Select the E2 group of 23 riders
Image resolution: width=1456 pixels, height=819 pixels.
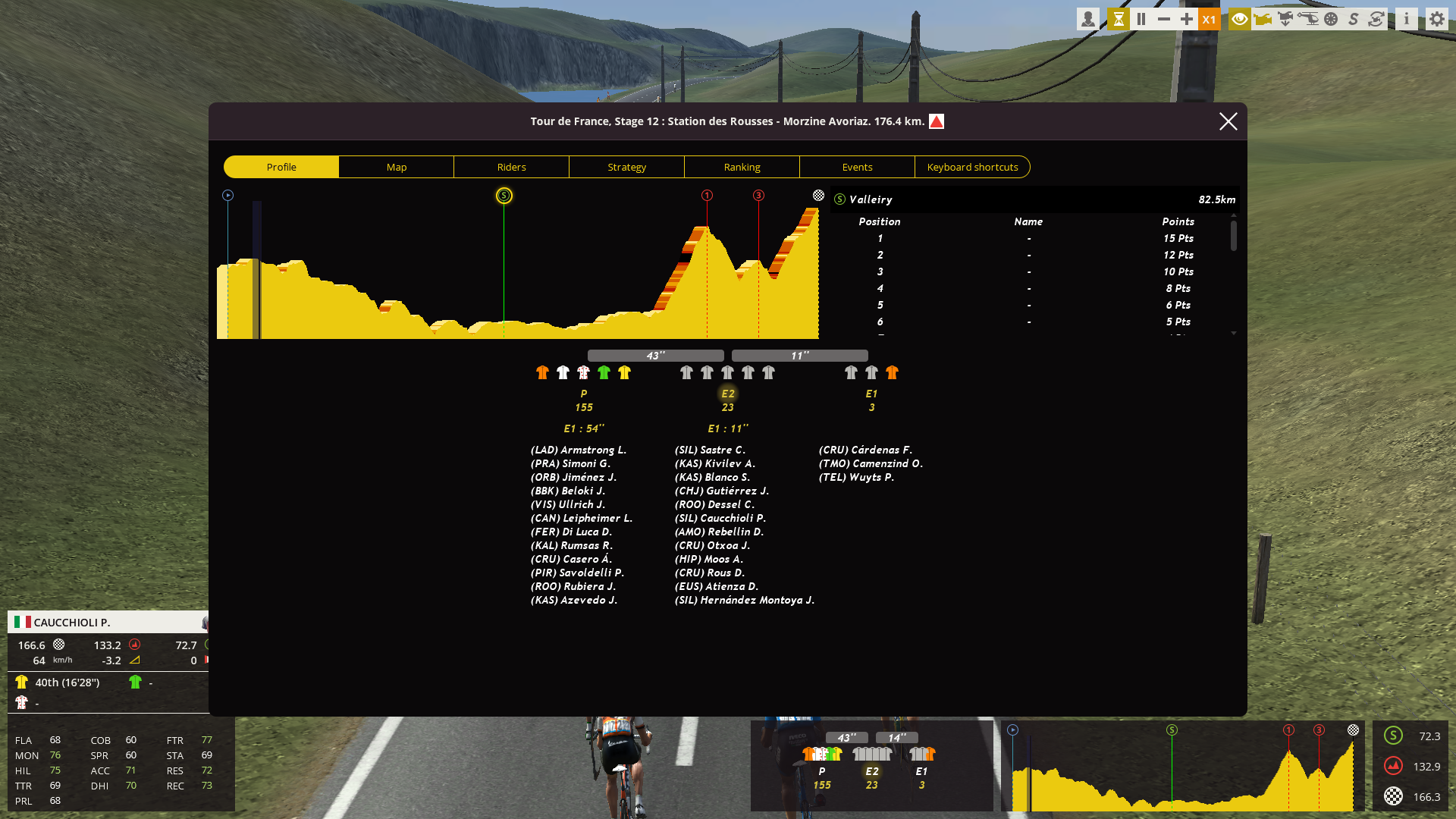[727, 400]
